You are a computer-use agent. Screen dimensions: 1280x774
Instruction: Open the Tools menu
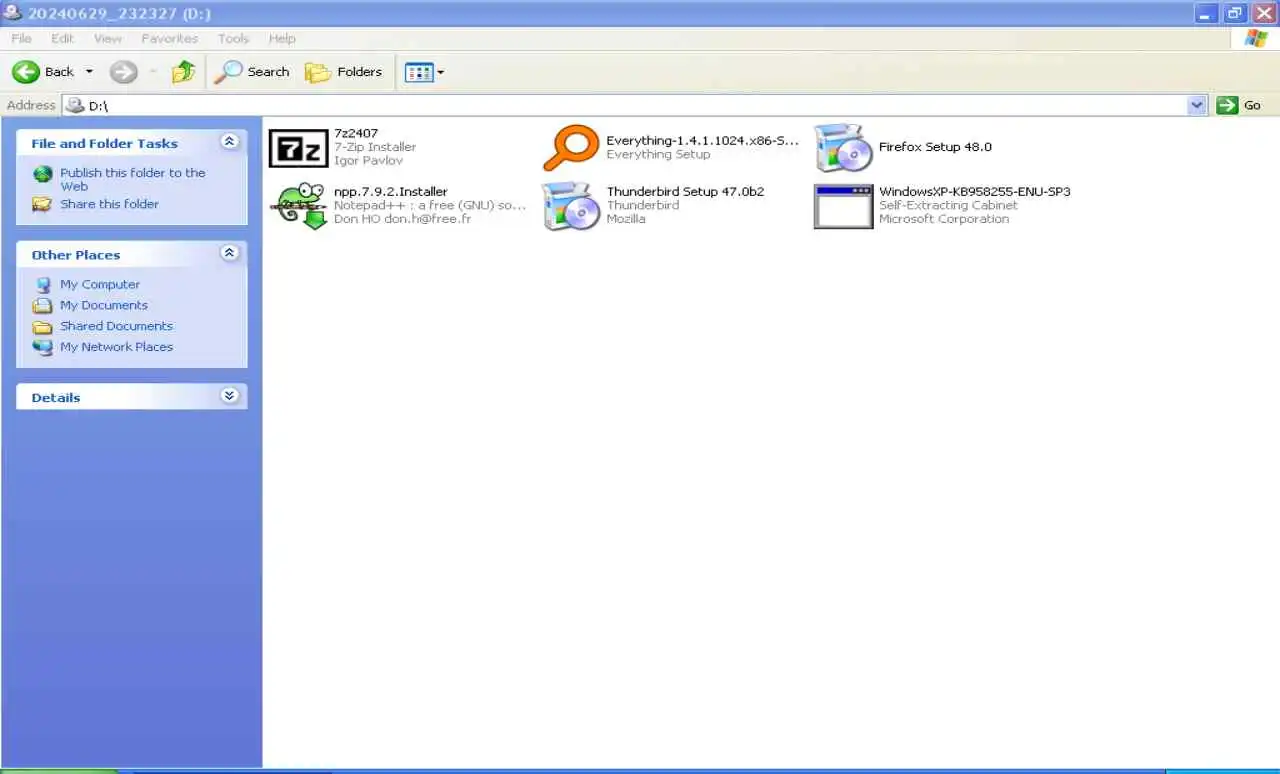[x=233, y=38]
